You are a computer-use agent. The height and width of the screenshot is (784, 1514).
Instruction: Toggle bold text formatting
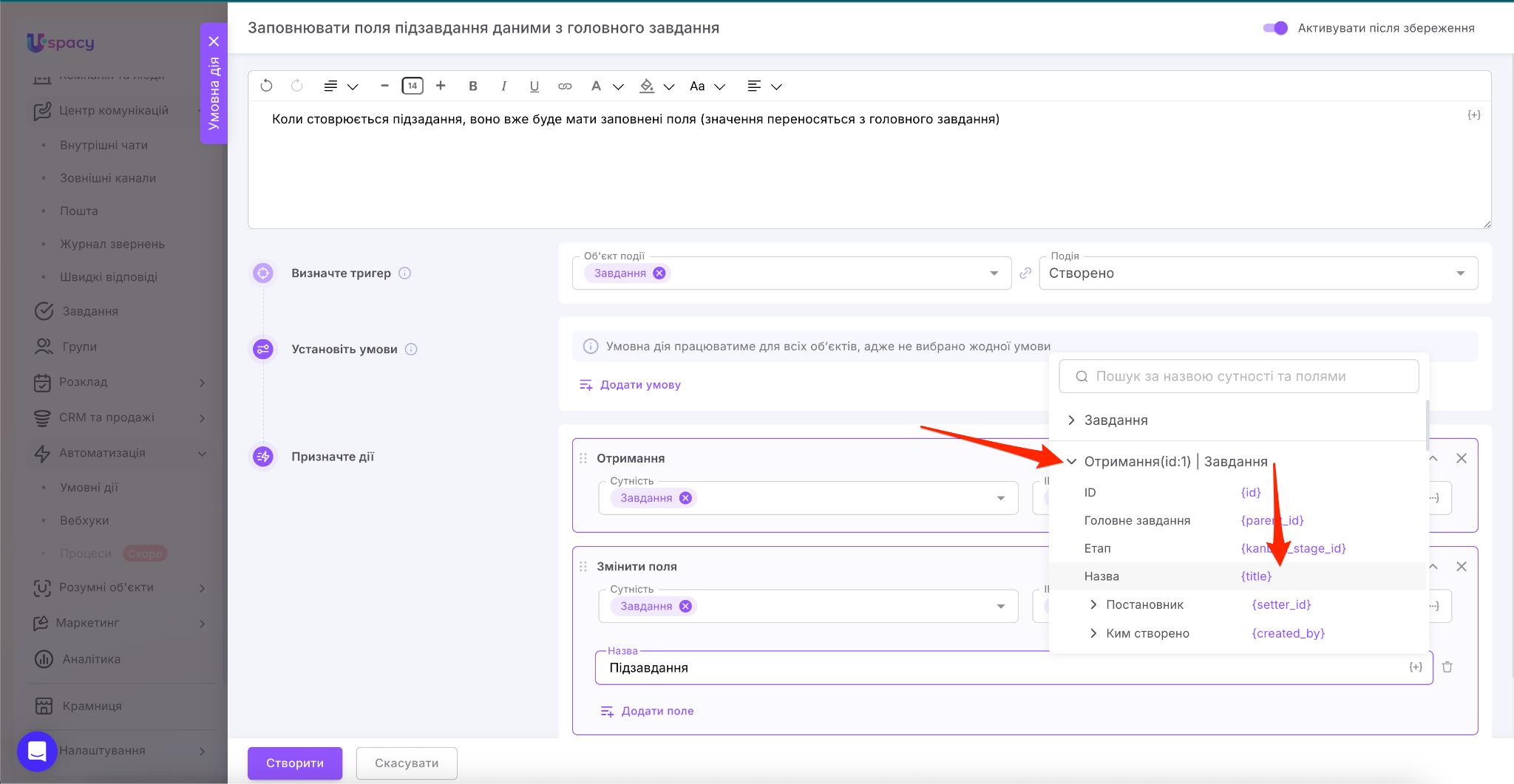[473, 86]
